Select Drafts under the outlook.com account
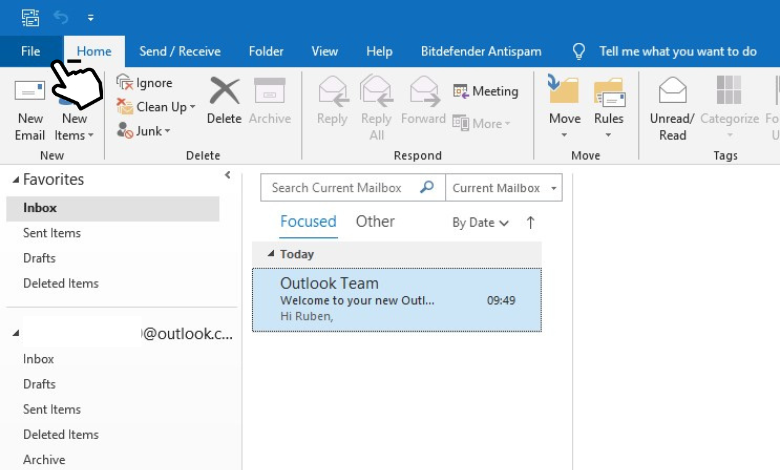This screenshot has width=780, height=470. click(39, 384)
